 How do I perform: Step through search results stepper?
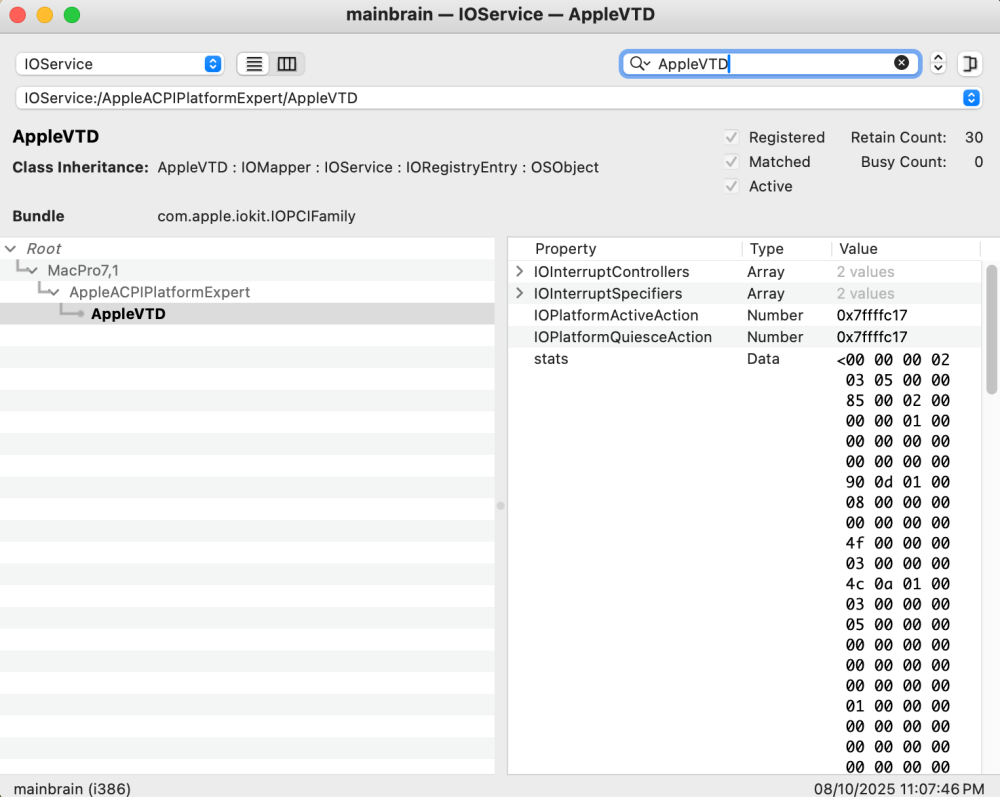938,63
